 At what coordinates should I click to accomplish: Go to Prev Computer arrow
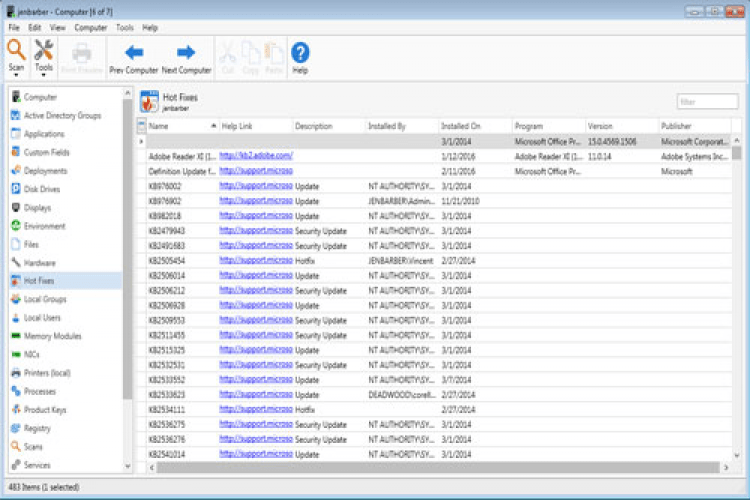(133, 53)
